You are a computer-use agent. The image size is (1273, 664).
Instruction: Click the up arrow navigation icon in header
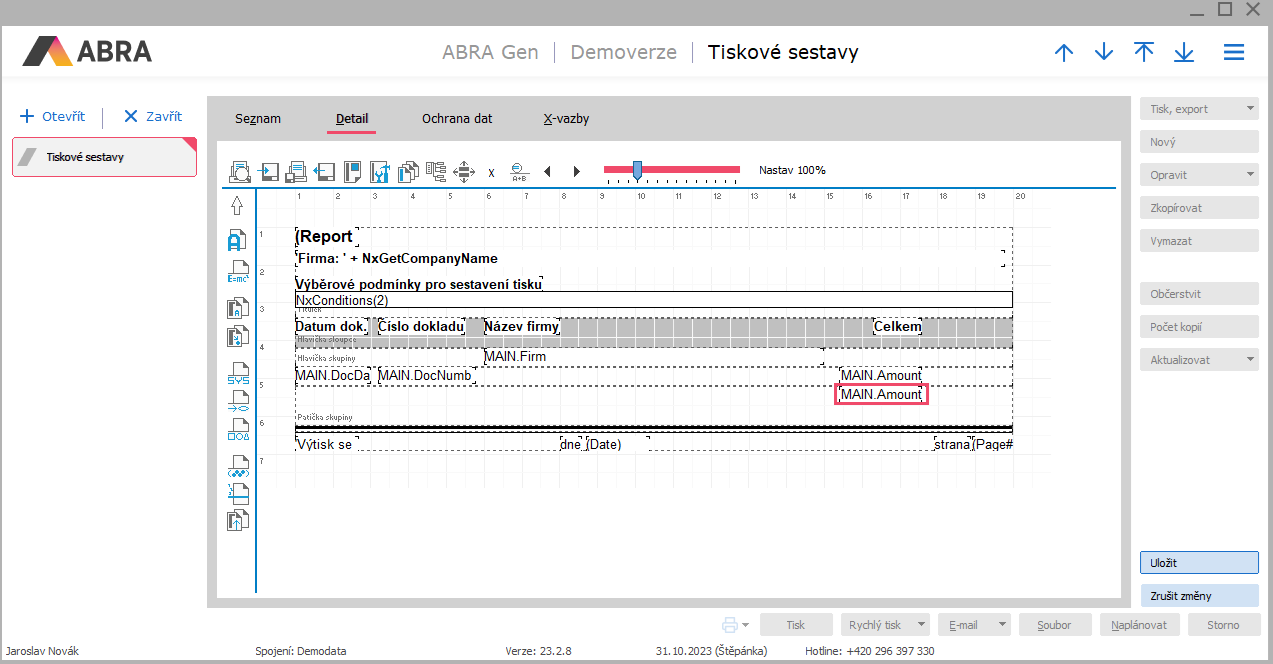(x=1064, y=52)
